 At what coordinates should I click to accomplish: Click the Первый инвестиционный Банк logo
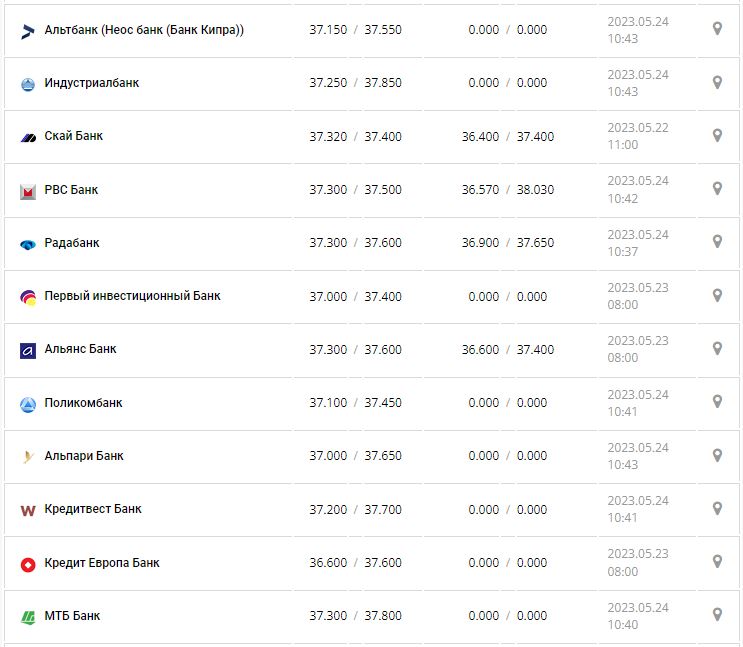click(28, 297)
